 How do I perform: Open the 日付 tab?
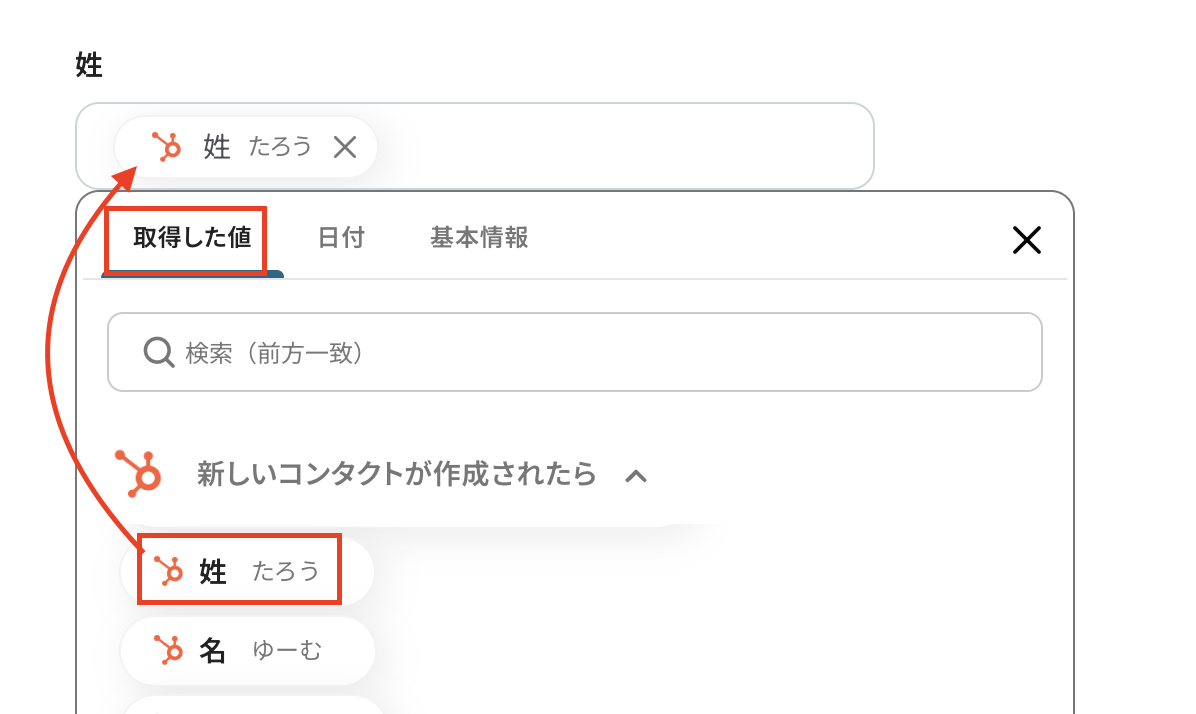click(x=341, y=239)
